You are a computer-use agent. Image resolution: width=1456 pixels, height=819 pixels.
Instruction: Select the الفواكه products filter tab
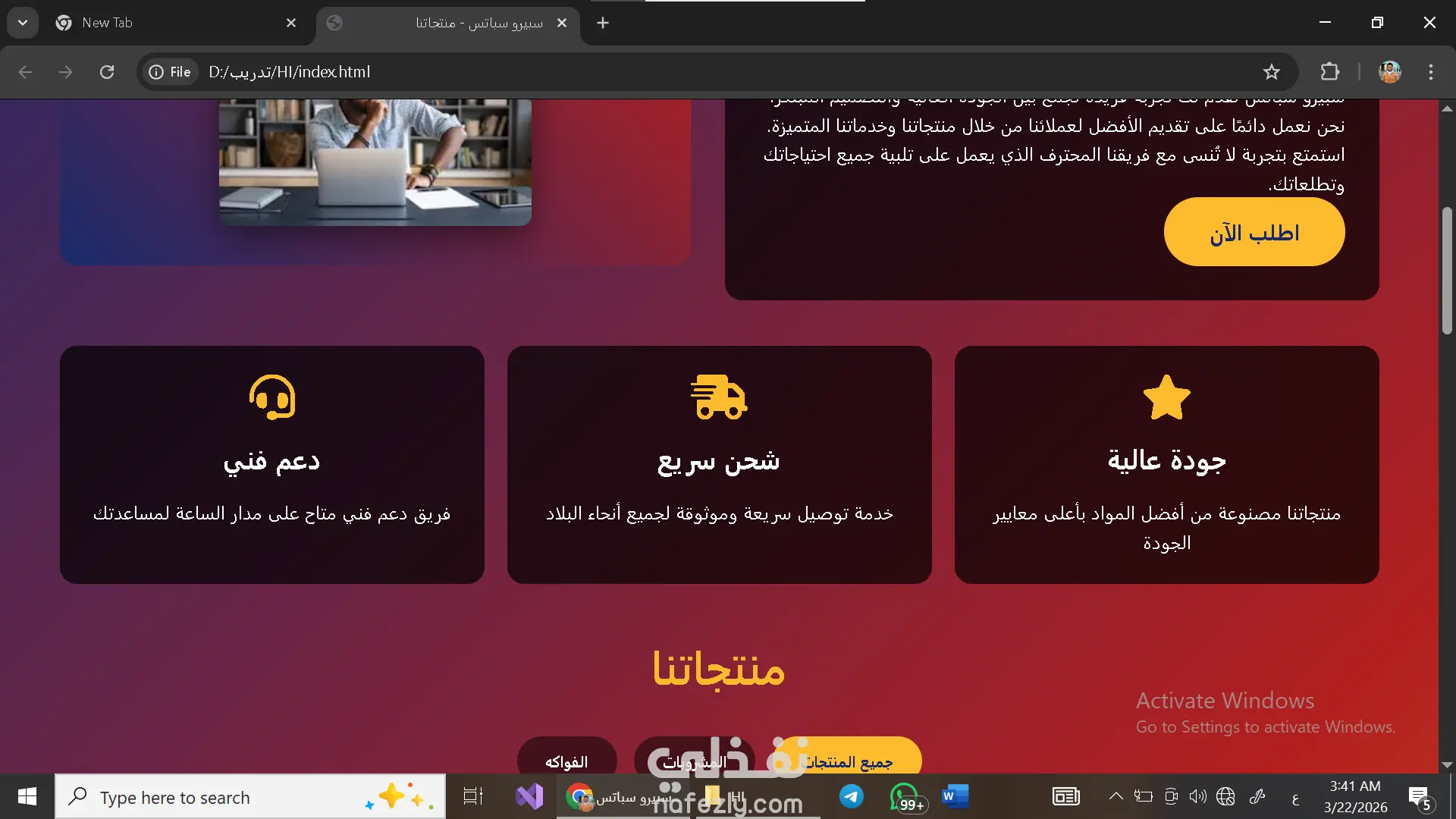[x=566, y=761]
